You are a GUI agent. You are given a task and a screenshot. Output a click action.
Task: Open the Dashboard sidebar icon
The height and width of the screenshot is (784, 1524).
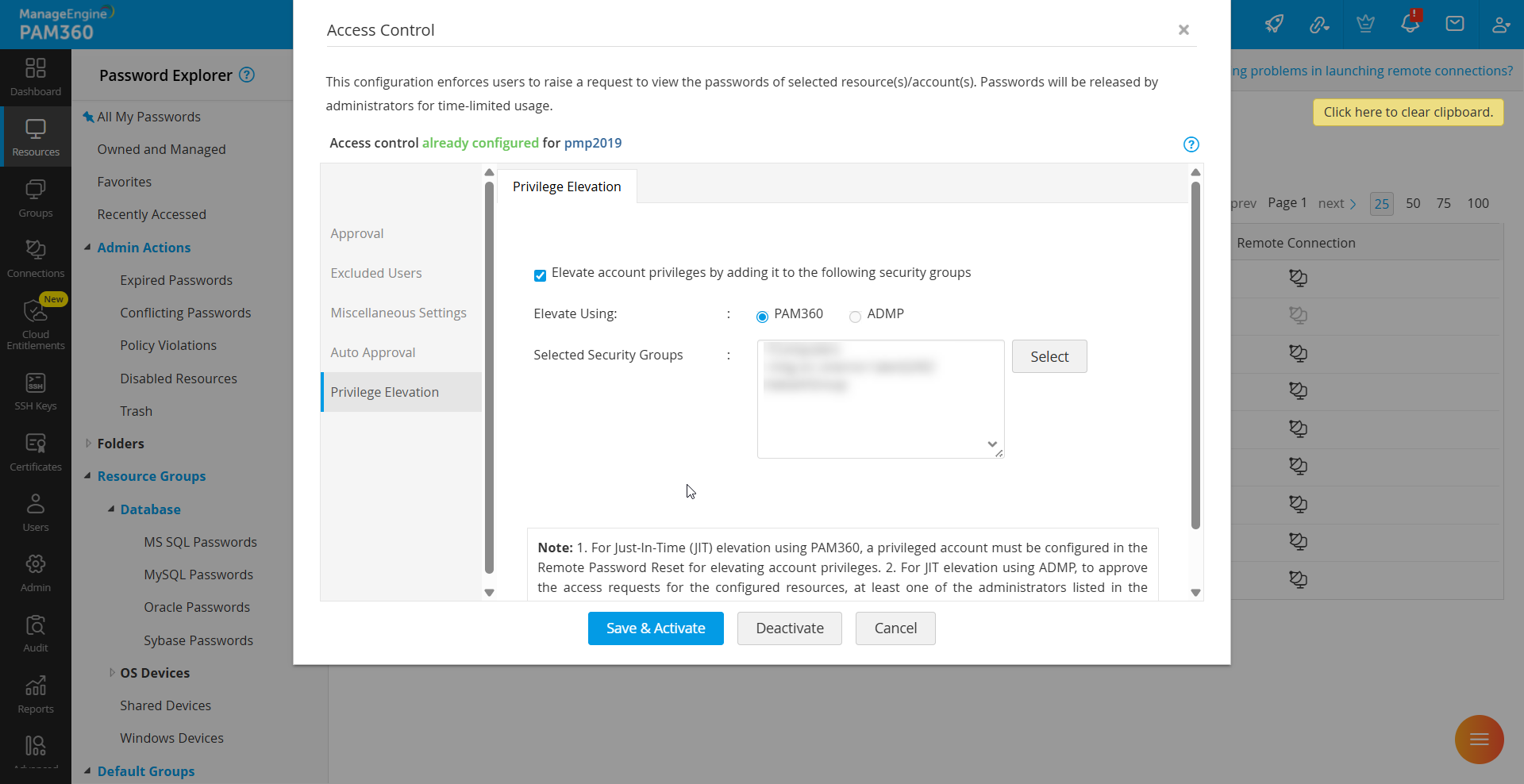click(36, 76)
